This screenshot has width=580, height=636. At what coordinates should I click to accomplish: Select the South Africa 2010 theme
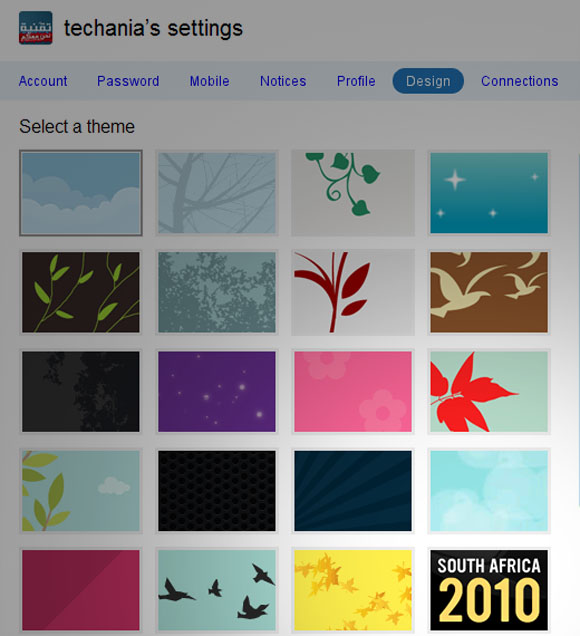tap(489, 590)
